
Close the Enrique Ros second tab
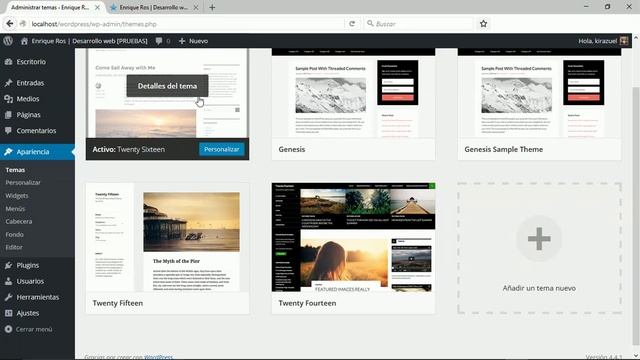click(x=196, y=7)
